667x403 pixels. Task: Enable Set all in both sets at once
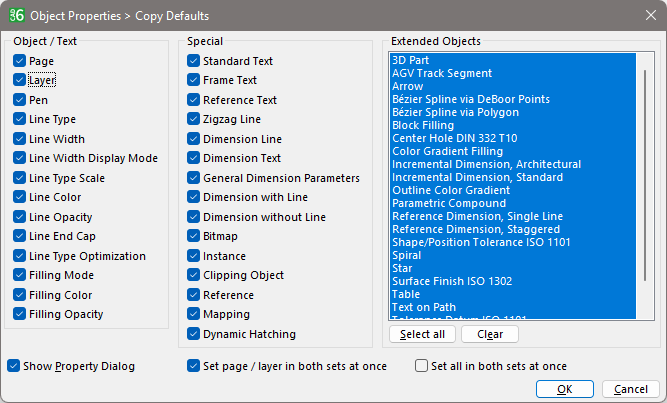coord(422,366)
